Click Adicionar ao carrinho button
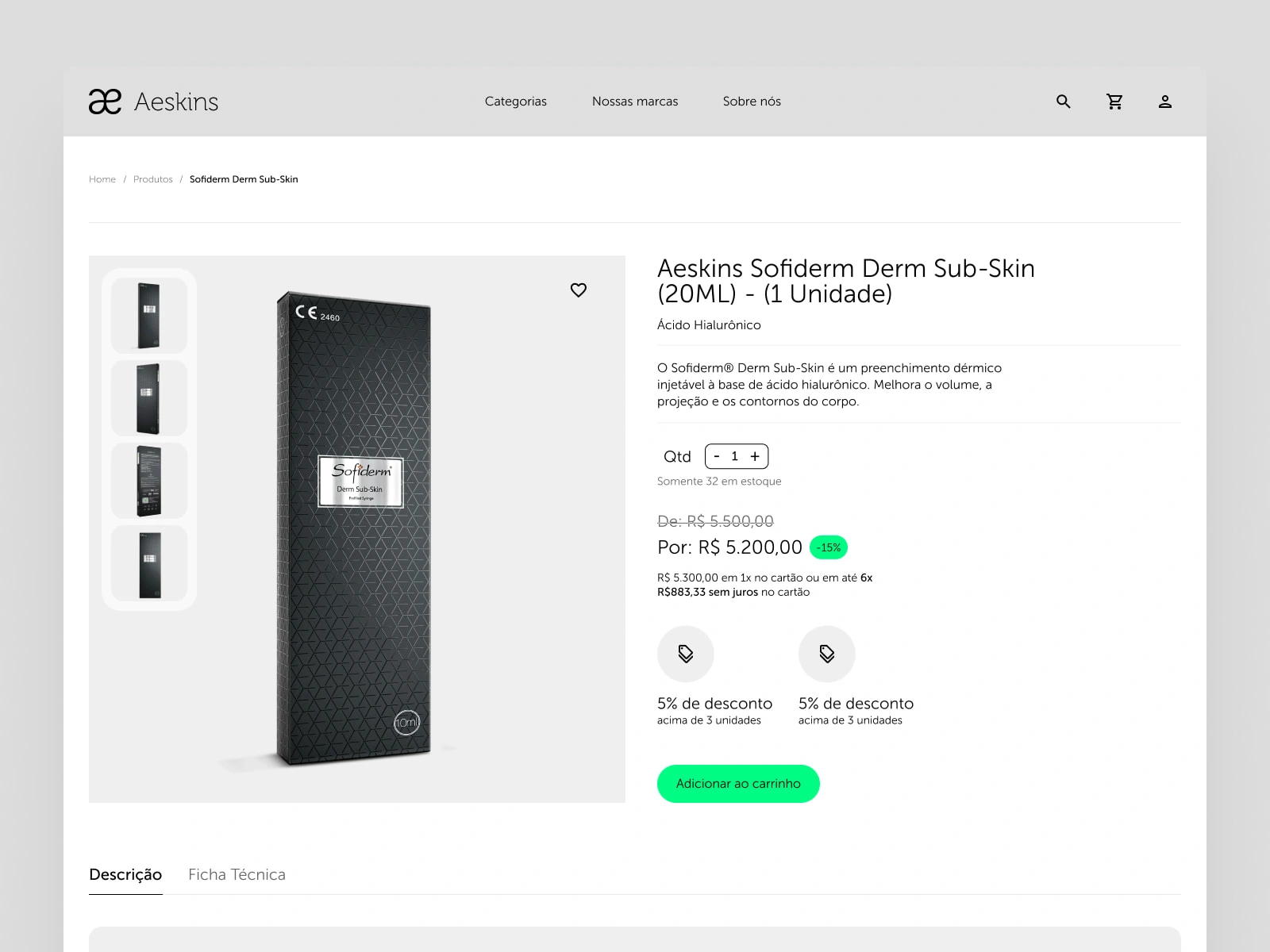This screenshot has height=952, width=1270. point(738,784)
